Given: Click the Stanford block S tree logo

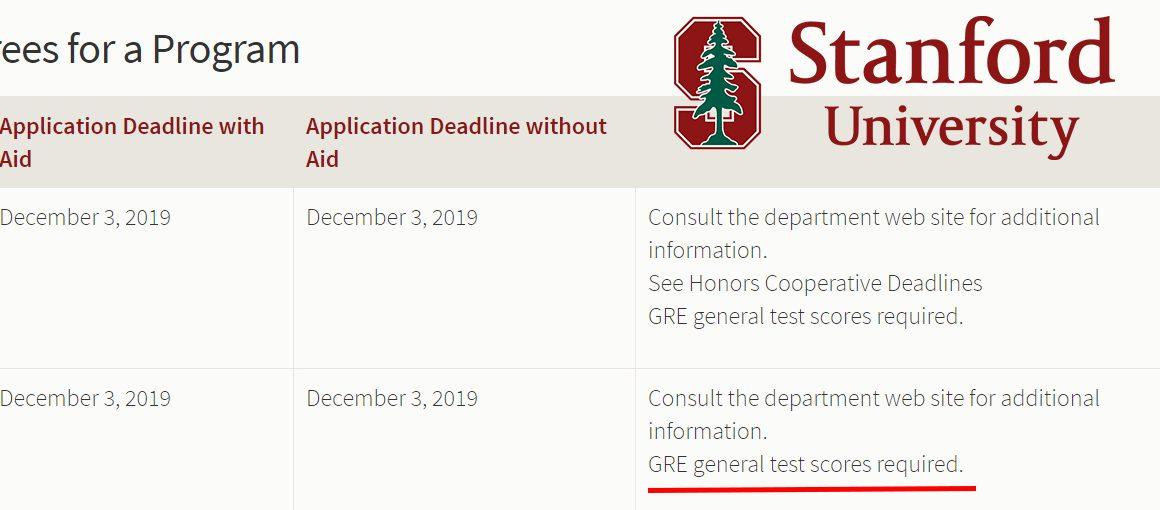Looking at the screenshot, I should click(x=717, y=83).
